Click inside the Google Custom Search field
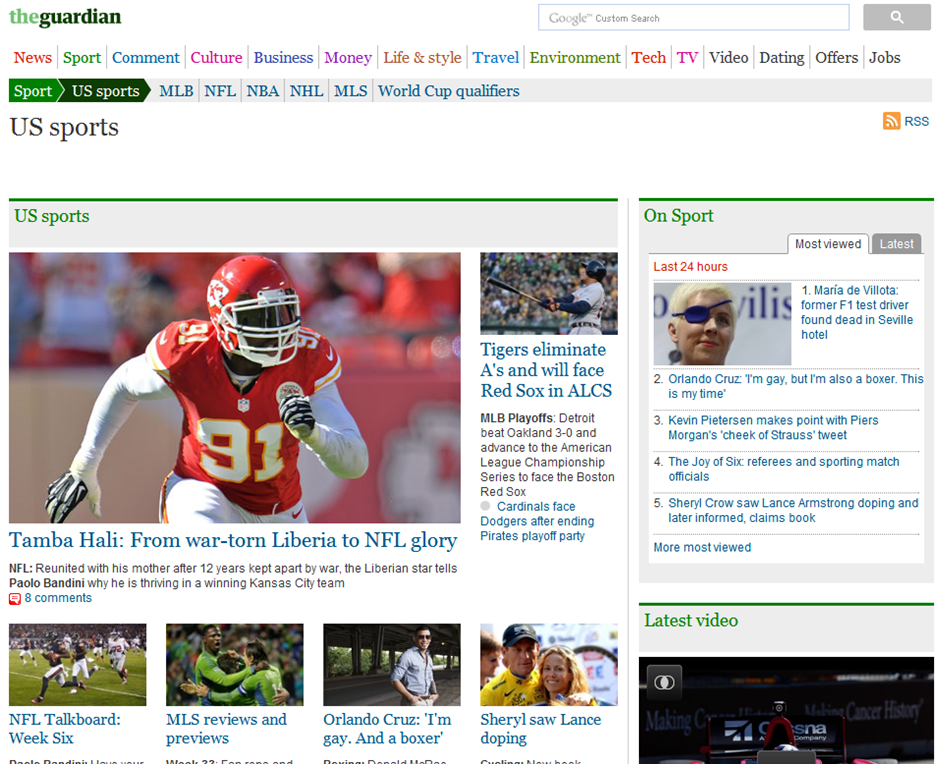This screenshot has height=764, width=944. pos(694,17)
